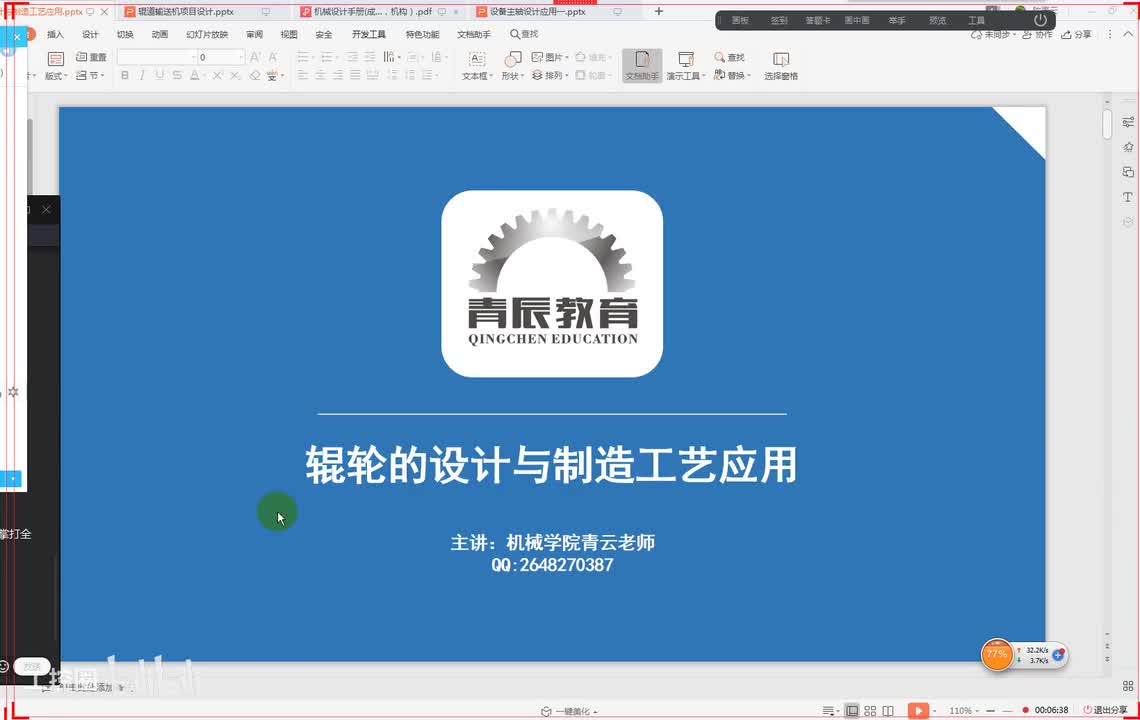Click the 查找 search box in menu bar

coord(524,34)
